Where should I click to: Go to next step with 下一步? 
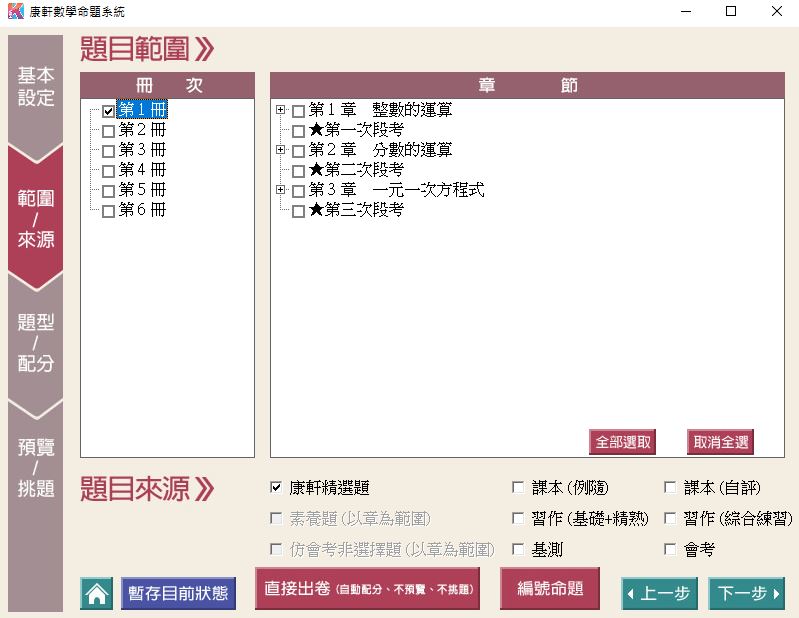[747, 593]
